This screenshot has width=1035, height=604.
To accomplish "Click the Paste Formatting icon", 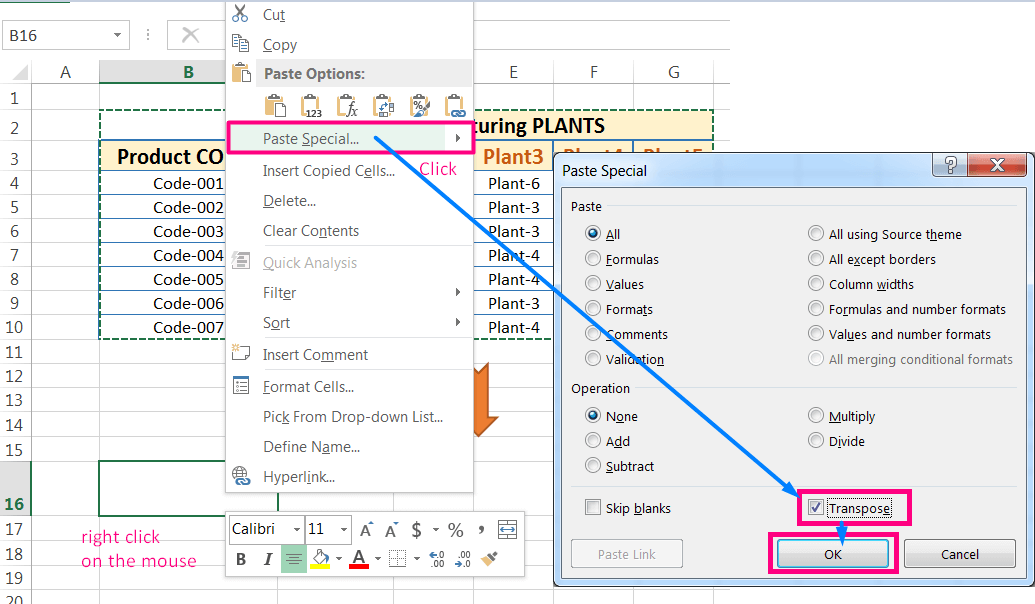I will point(419,106).
